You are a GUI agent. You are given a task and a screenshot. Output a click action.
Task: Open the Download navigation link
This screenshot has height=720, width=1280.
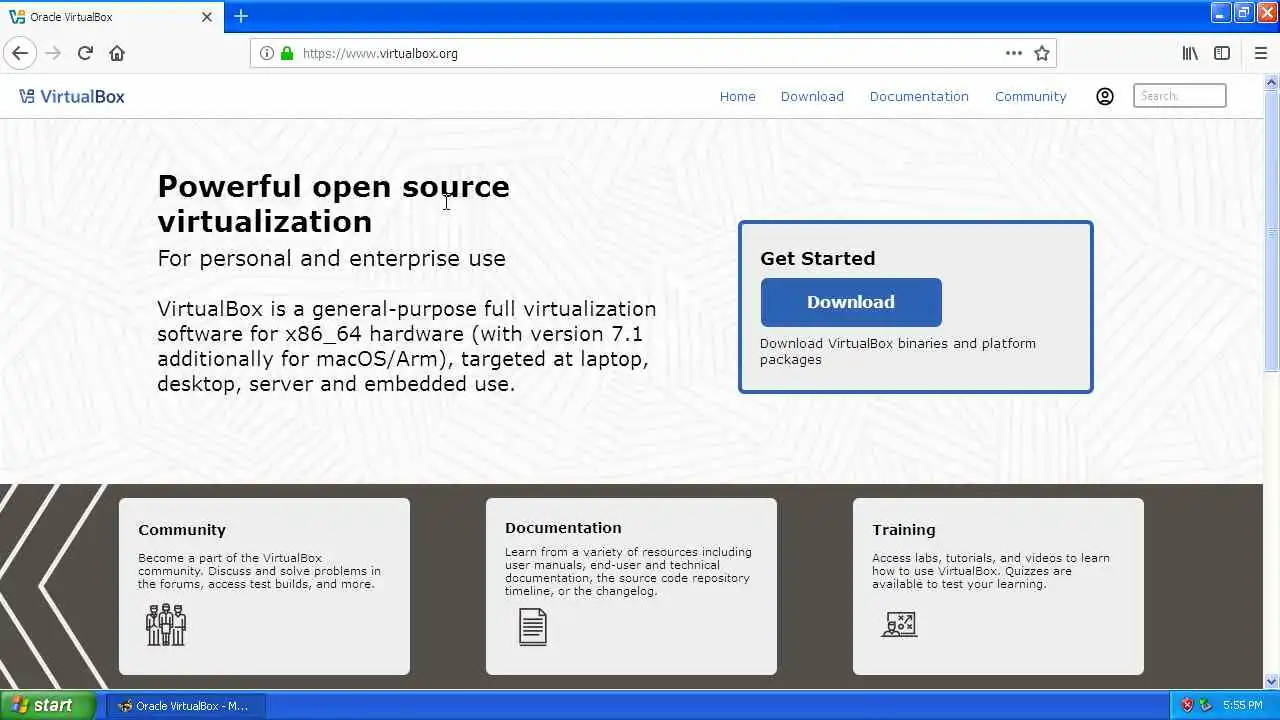(x=812, y=96)
